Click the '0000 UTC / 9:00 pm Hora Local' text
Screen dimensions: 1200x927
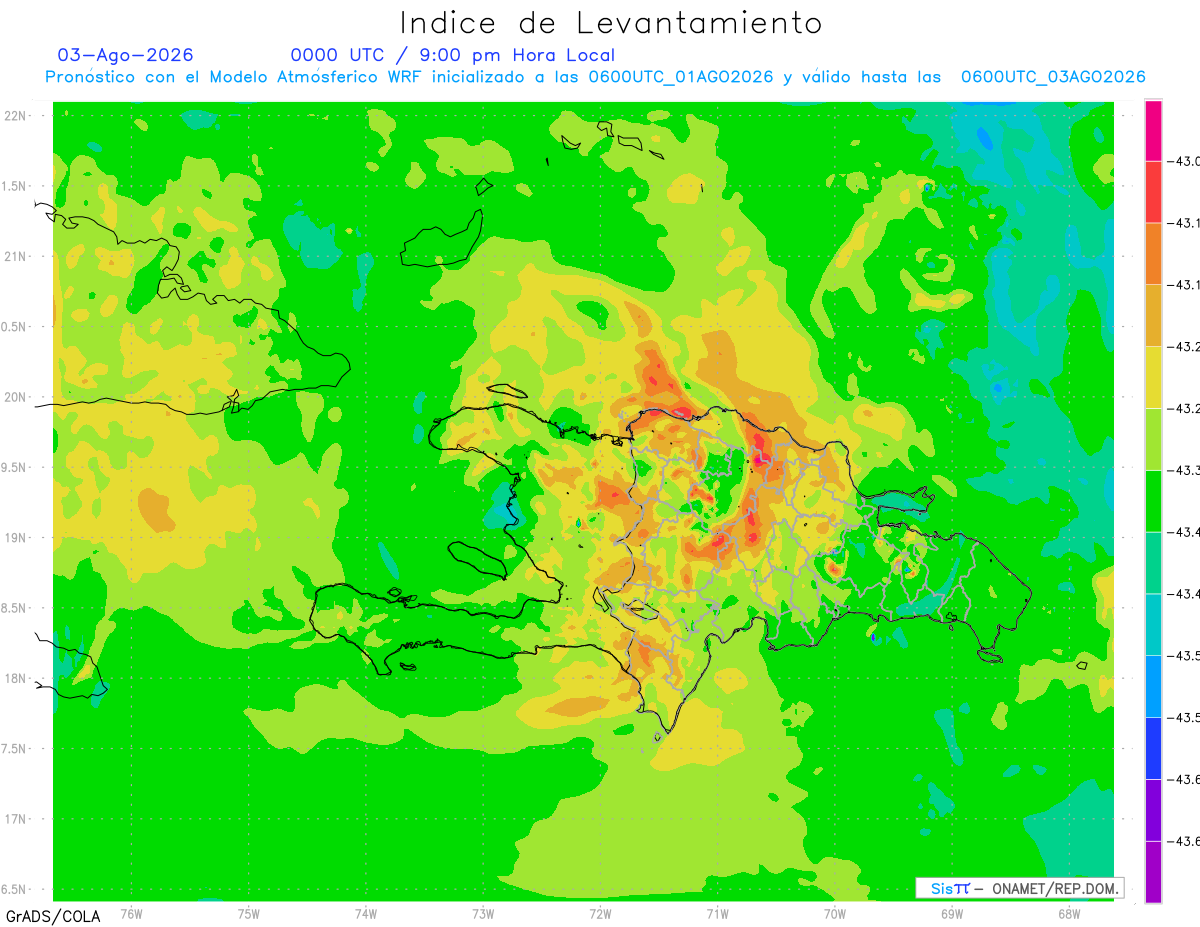(453, 55)
